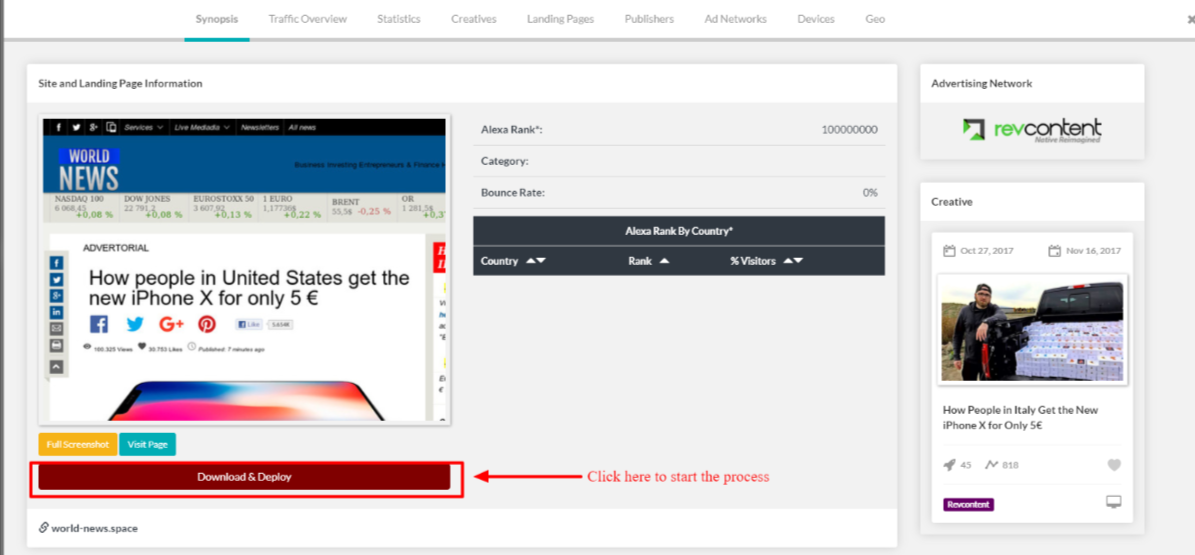Click the Twitter icon in the preview's black top bar
1195x555 pixels.
coord(76,127)
